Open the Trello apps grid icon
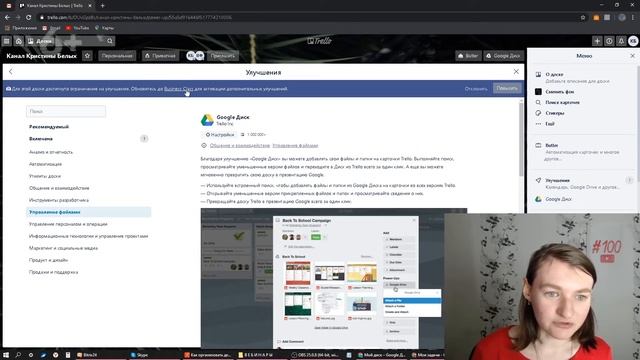The width and height of the screenshot is (640, 360). pyautogui.click(x=7, y=41)
